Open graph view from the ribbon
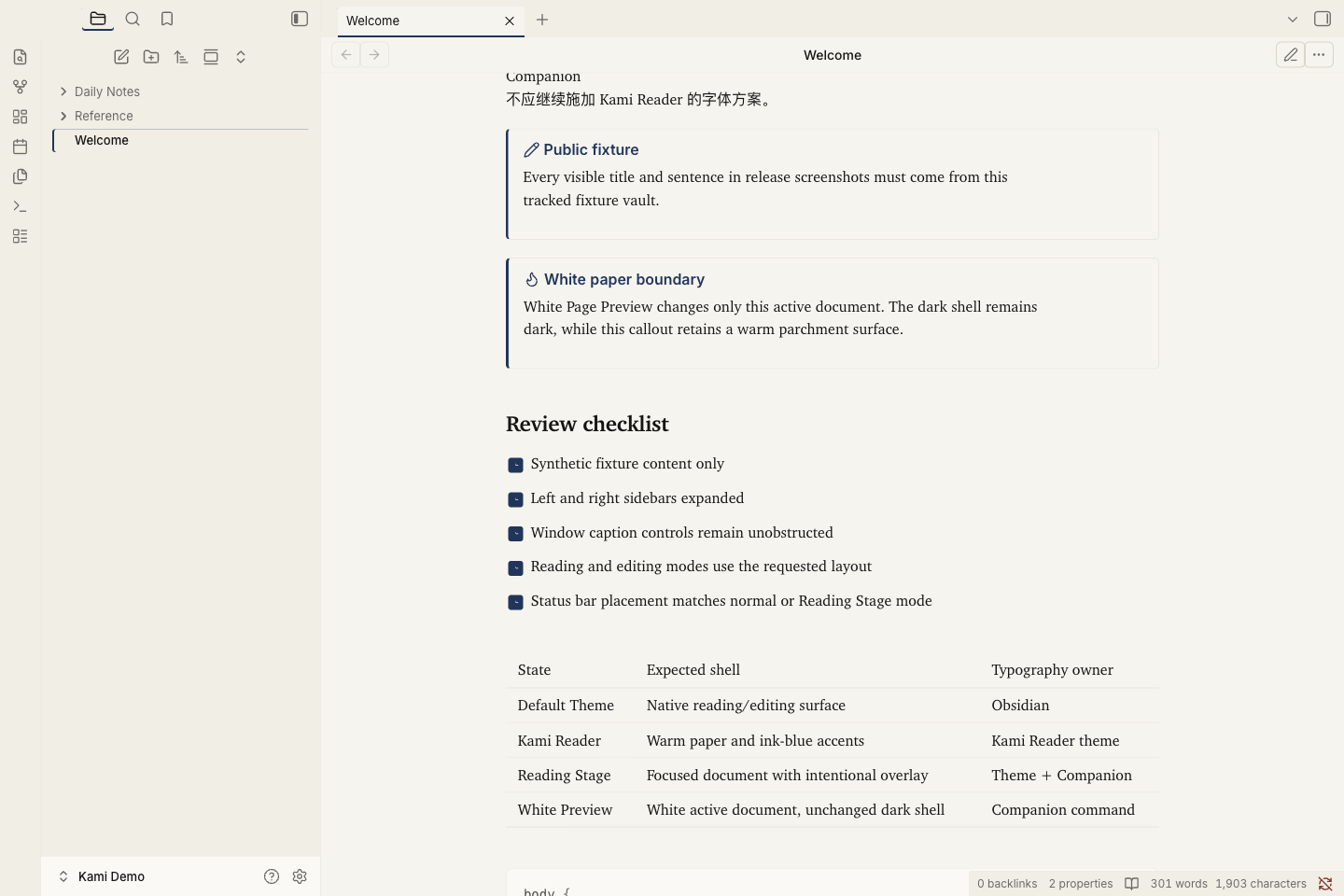 (x=21, y=87)
